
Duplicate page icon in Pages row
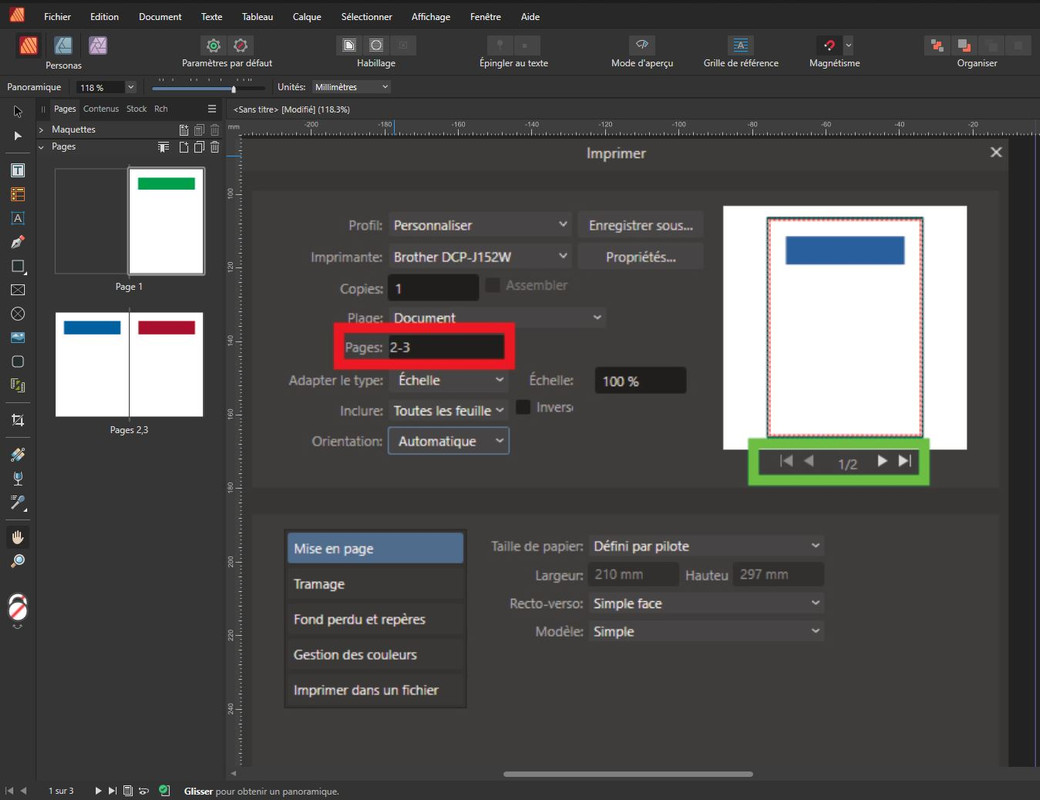pos(199,147)
